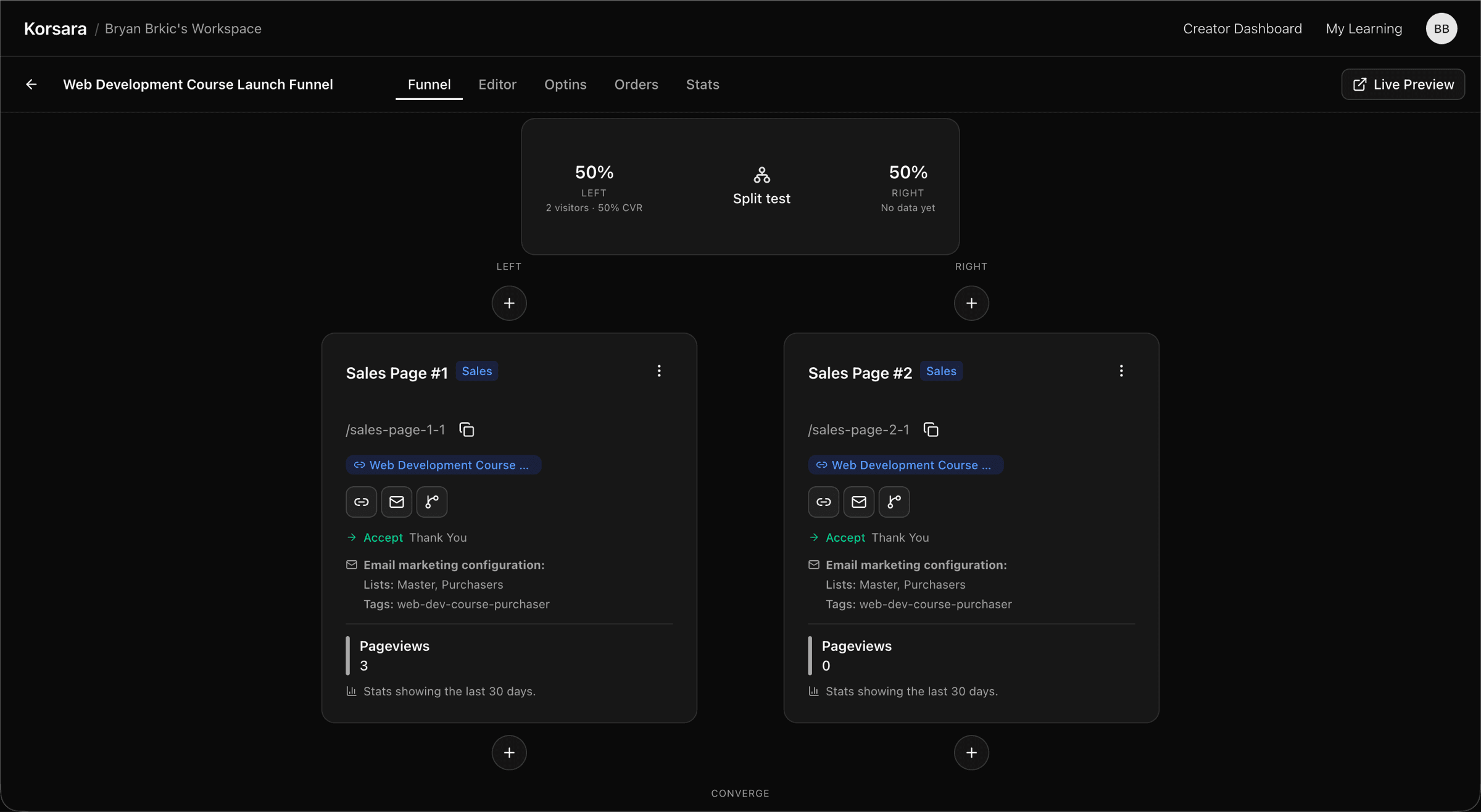Open the Orders tab

tap(636, 85)
